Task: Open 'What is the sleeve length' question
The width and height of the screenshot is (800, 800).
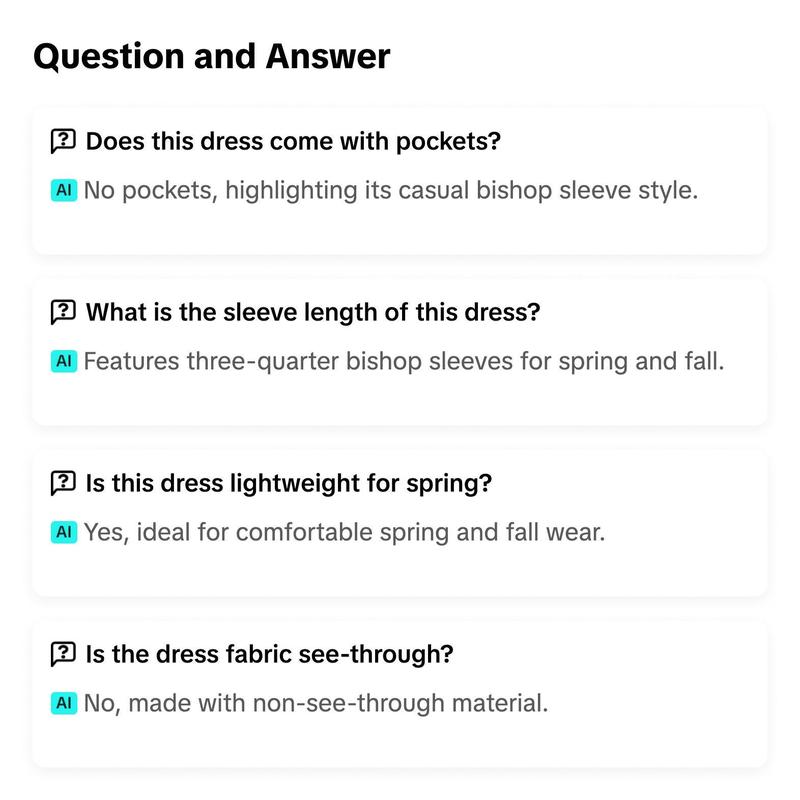Action: click(x=313, y=312)
